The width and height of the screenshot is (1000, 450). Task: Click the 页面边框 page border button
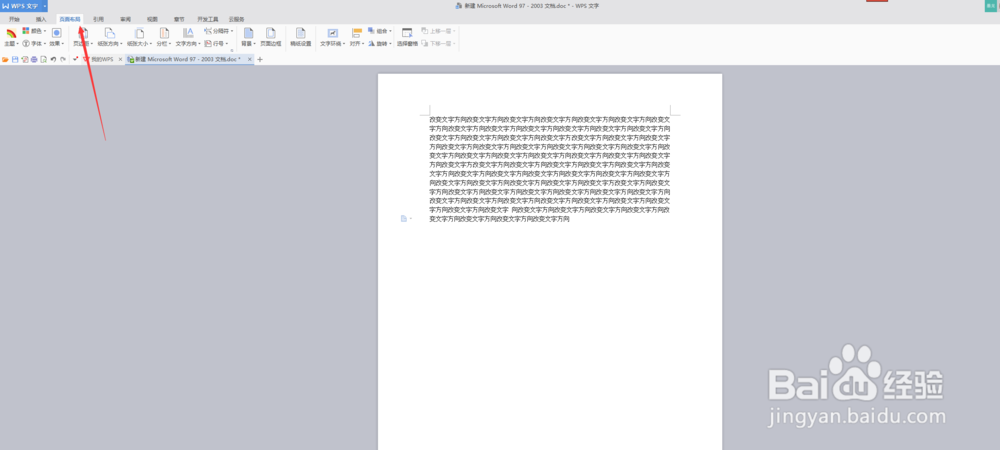coord(270,37)
